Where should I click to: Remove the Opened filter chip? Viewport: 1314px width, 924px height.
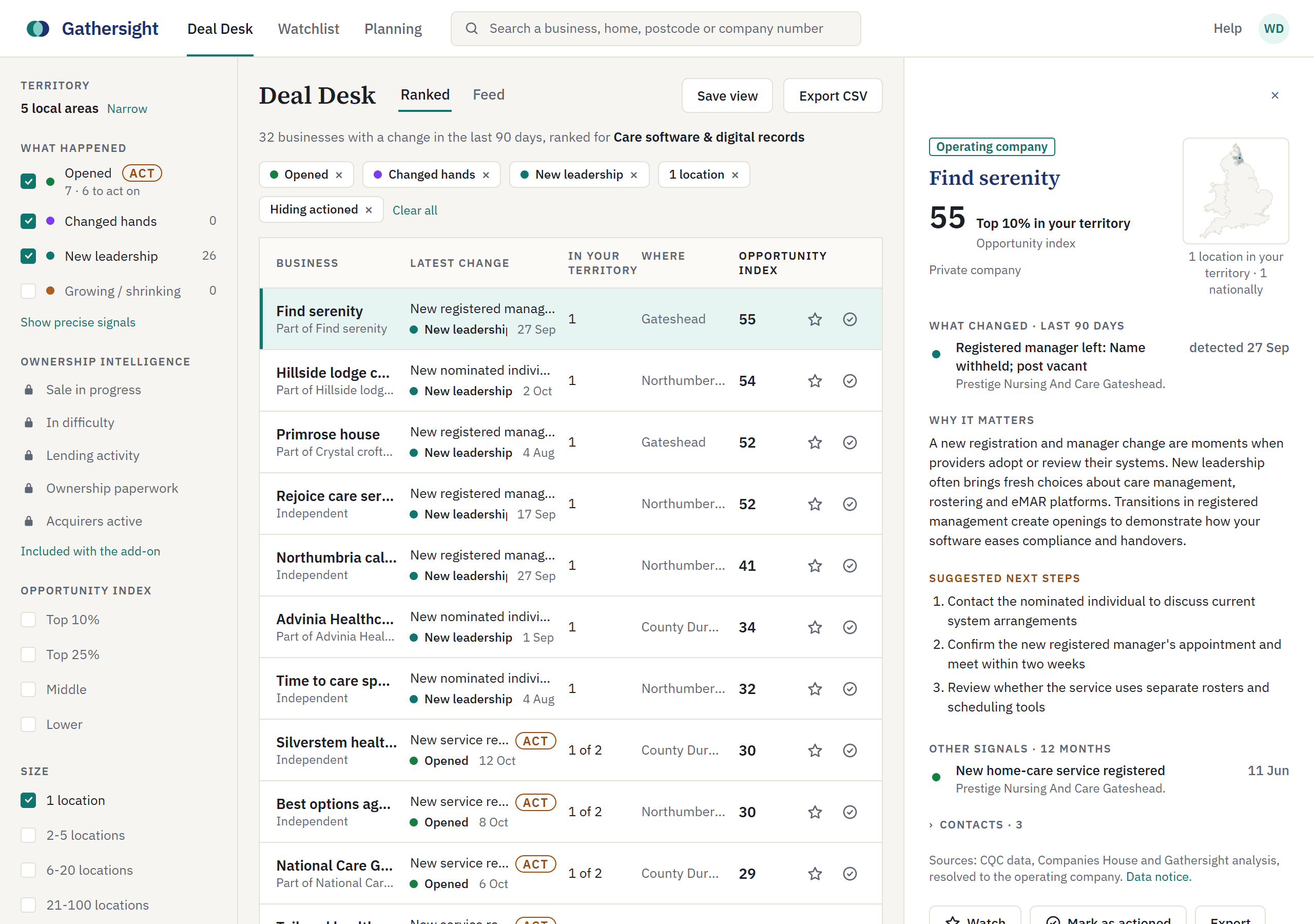coord(339,175)
